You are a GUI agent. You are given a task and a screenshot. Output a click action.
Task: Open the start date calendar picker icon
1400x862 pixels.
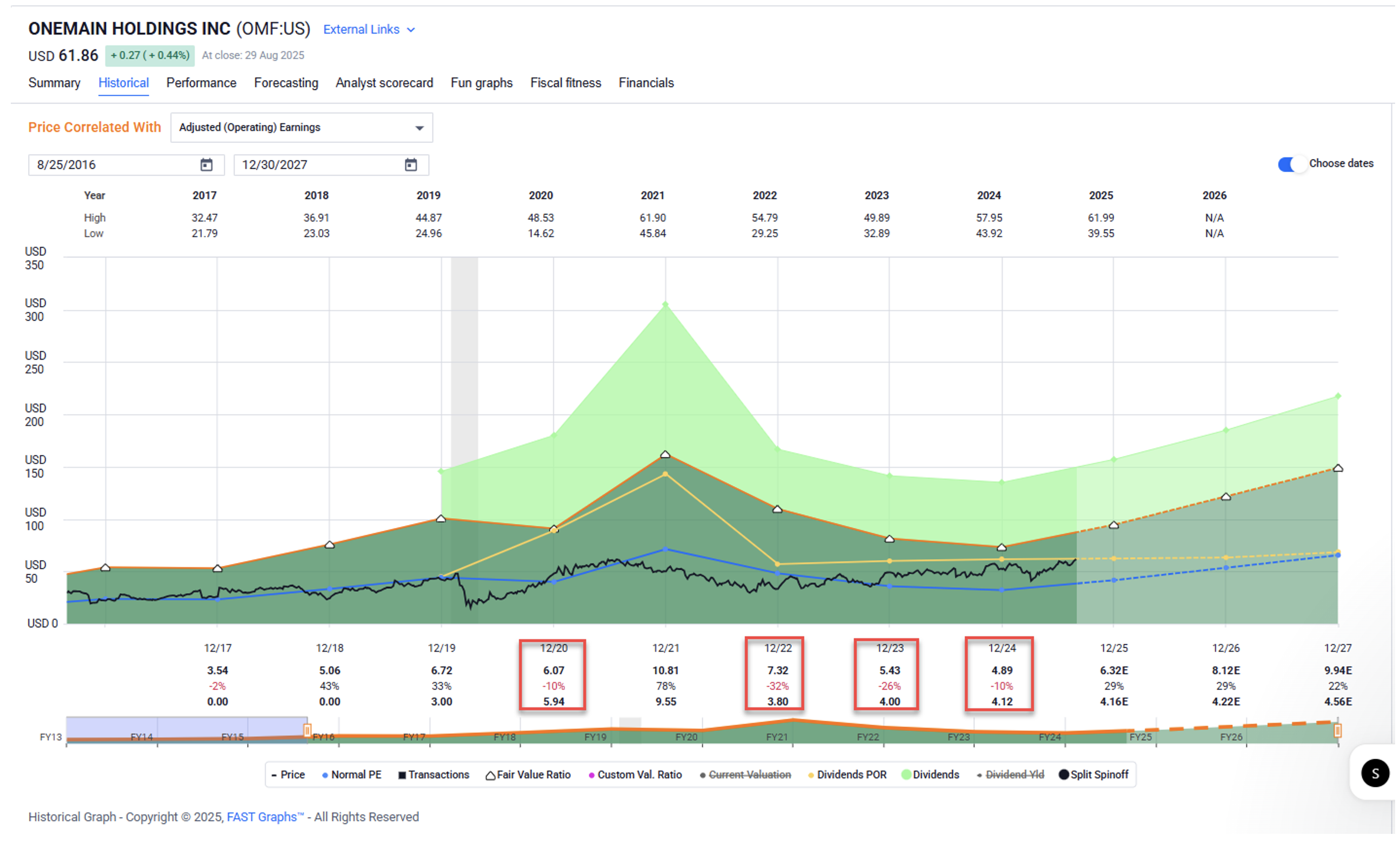coord(206,165)
